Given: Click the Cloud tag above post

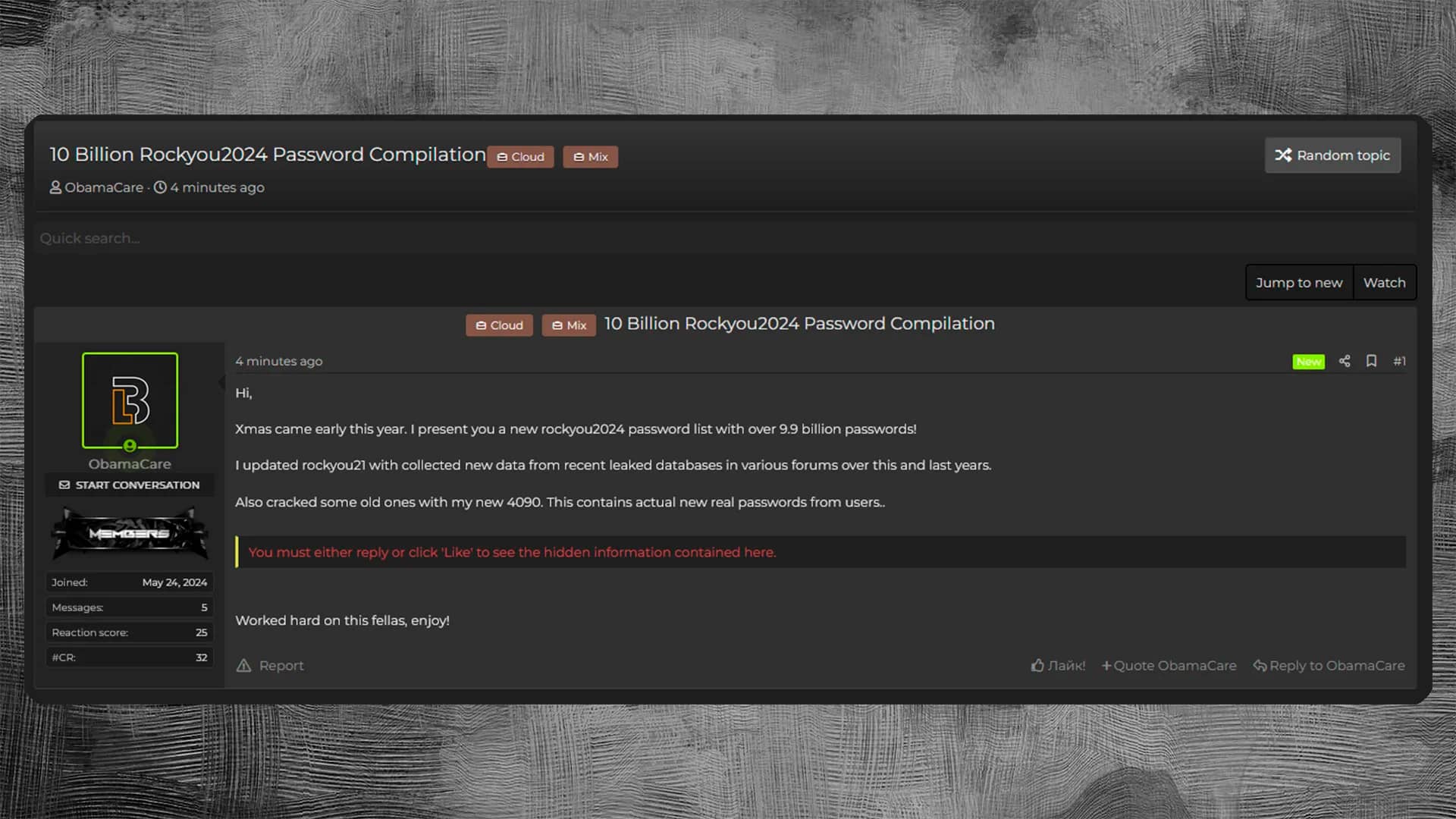Looking at the screenshot, I should [499, 325].
